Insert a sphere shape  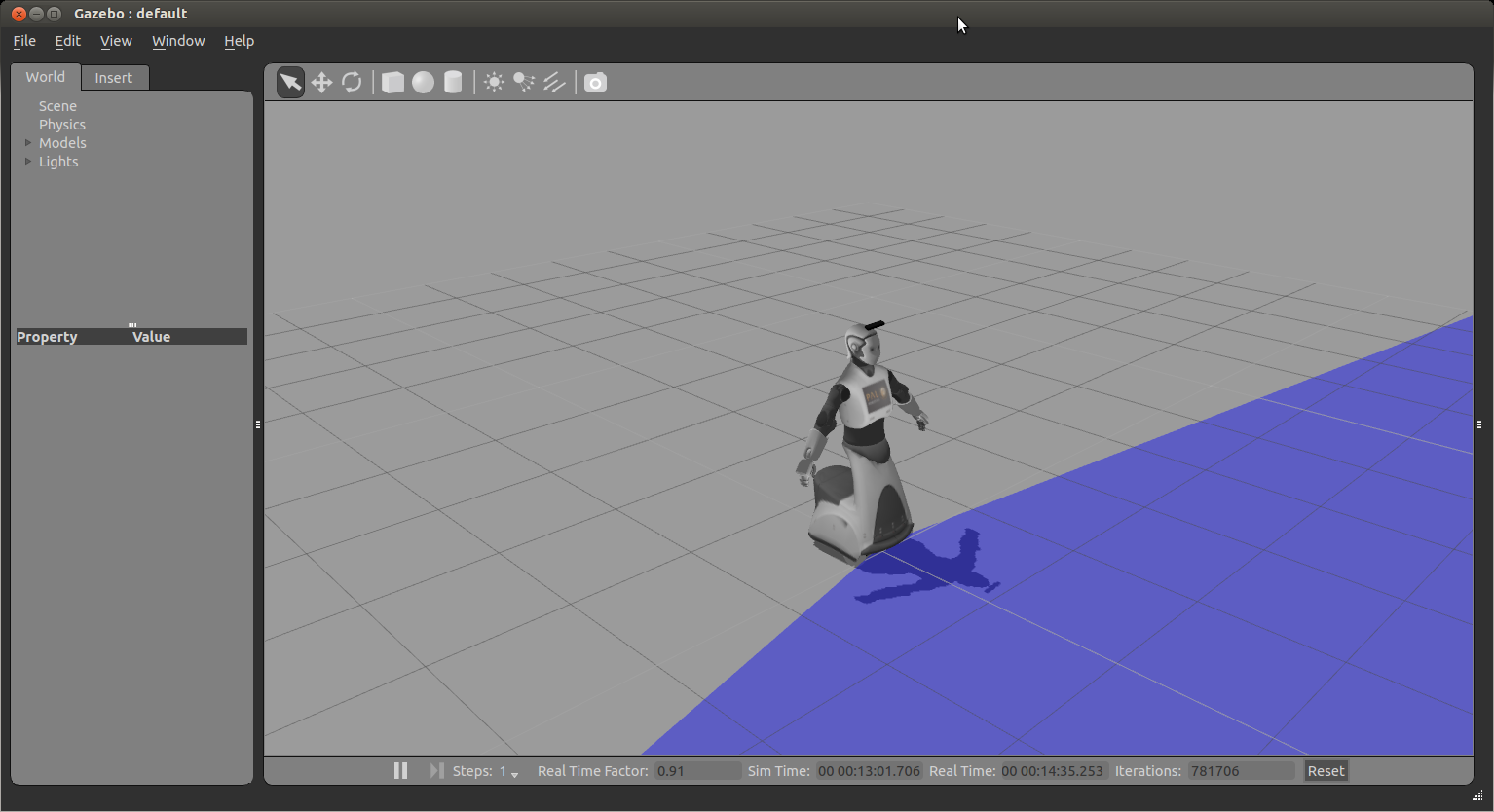click(423, 83)
